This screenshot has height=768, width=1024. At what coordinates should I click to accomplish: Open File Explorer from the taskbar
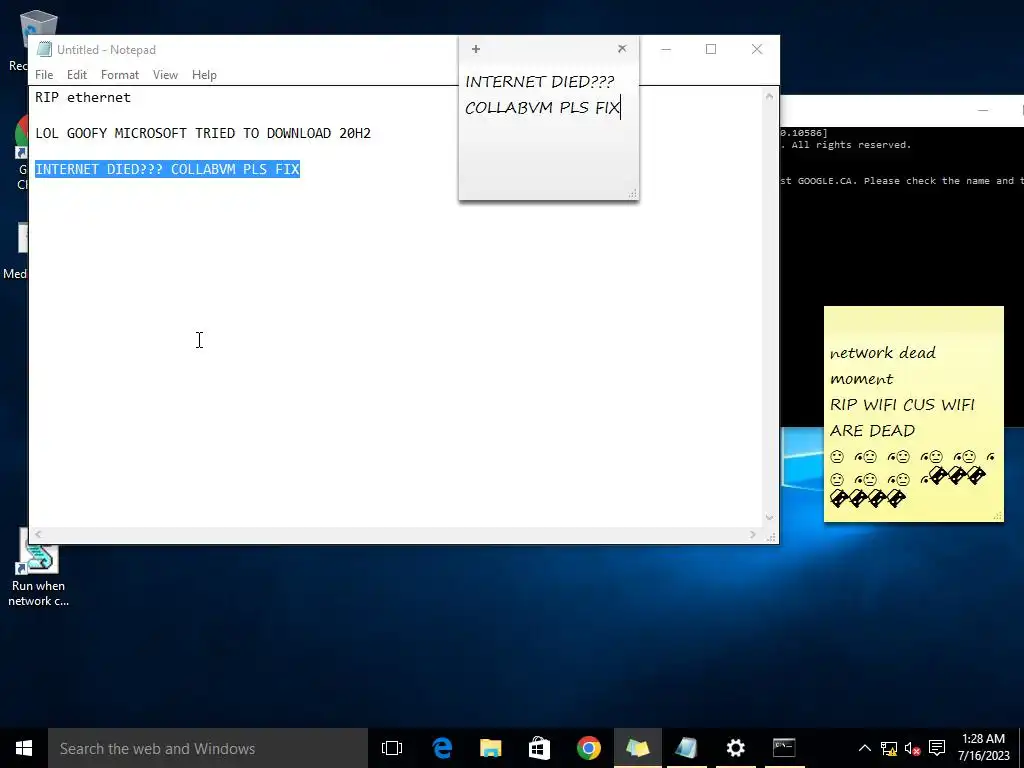490,748
